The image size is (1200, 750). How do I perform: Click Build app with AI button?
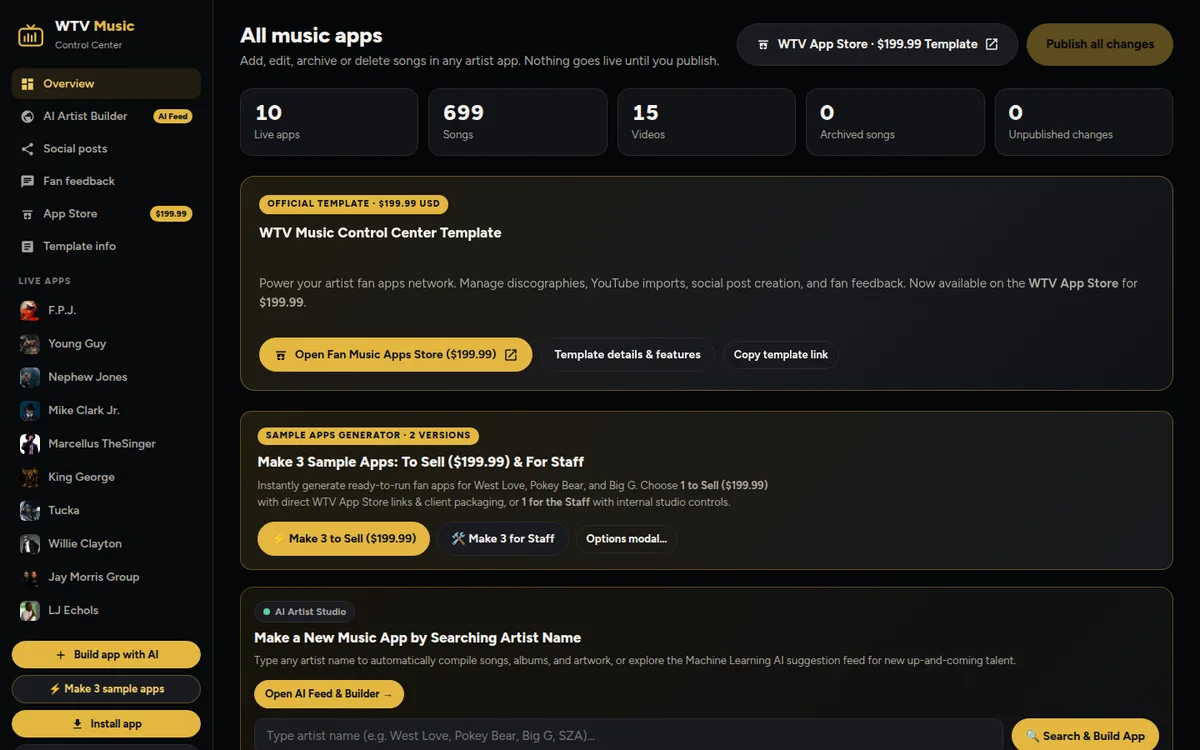pos(106,655)
